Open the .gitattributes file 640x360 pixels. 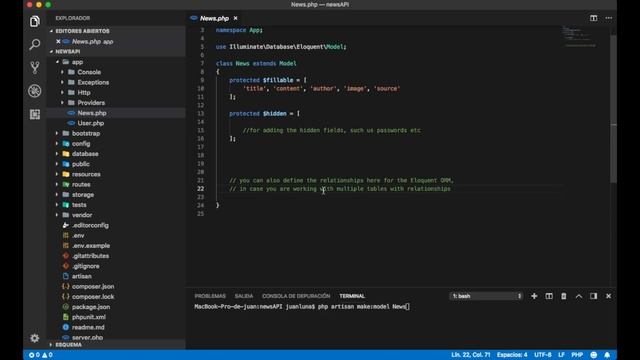pos(90,256)
